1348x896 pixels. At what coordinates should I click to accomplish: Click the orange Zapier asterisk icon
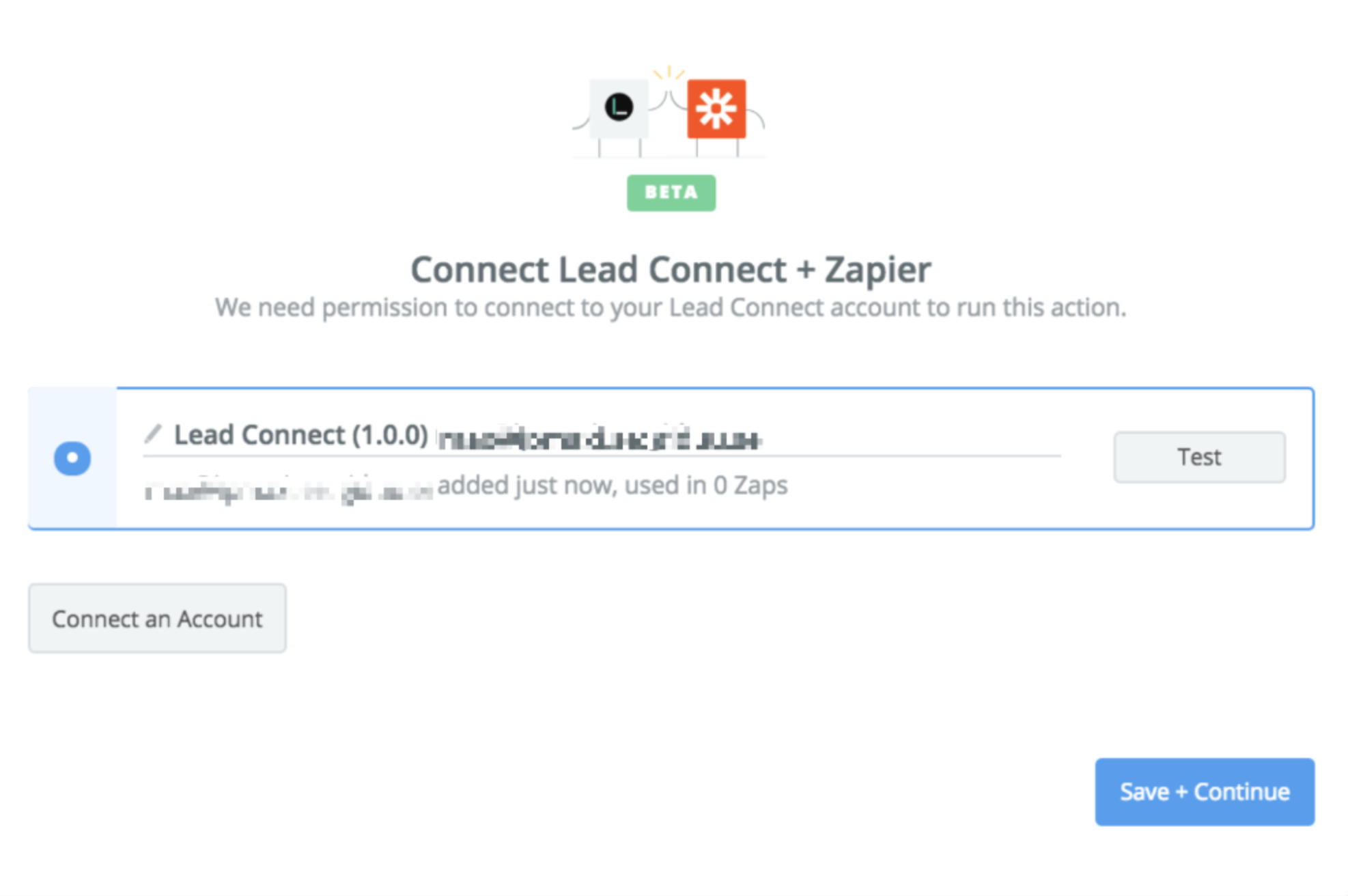point(717,109)
